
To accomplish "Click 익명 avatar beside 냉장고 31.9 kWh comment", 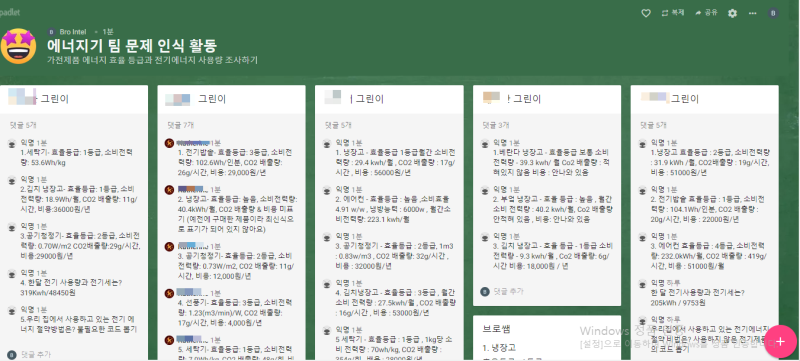I will point(643,143).
